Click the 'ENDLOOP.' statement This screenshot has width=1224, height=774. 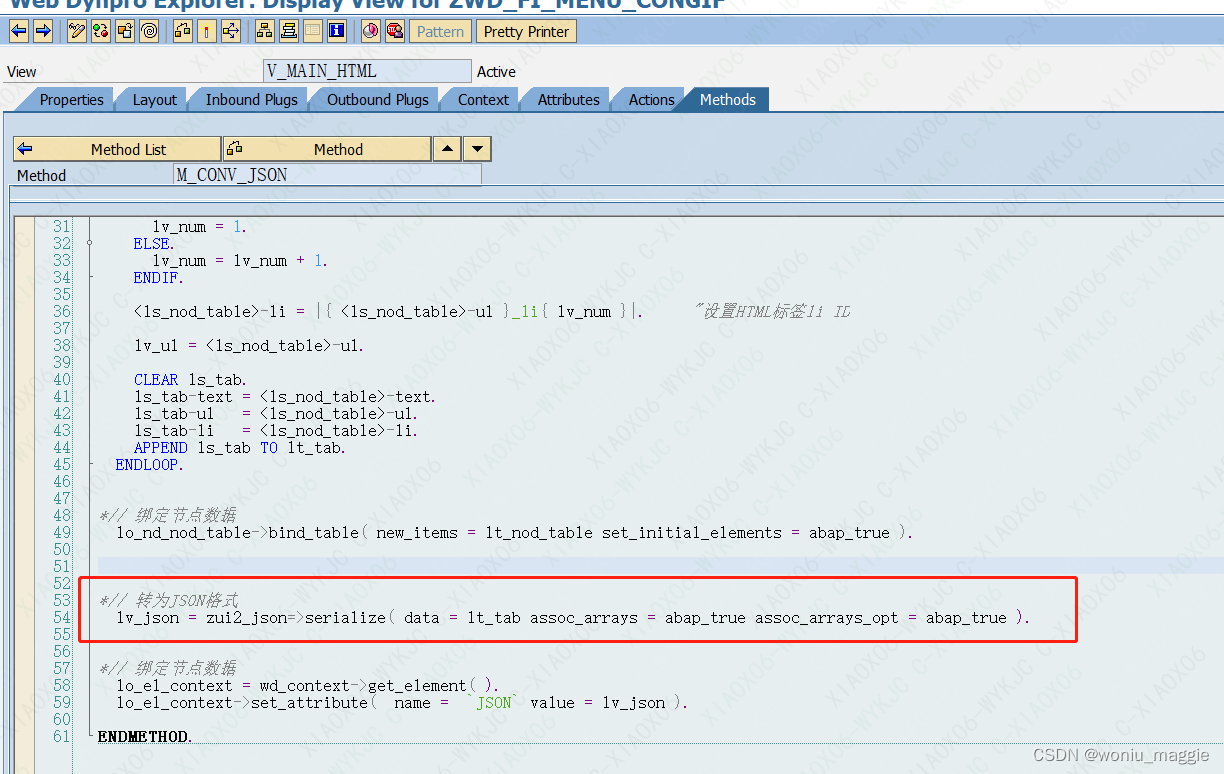(151, 465)
